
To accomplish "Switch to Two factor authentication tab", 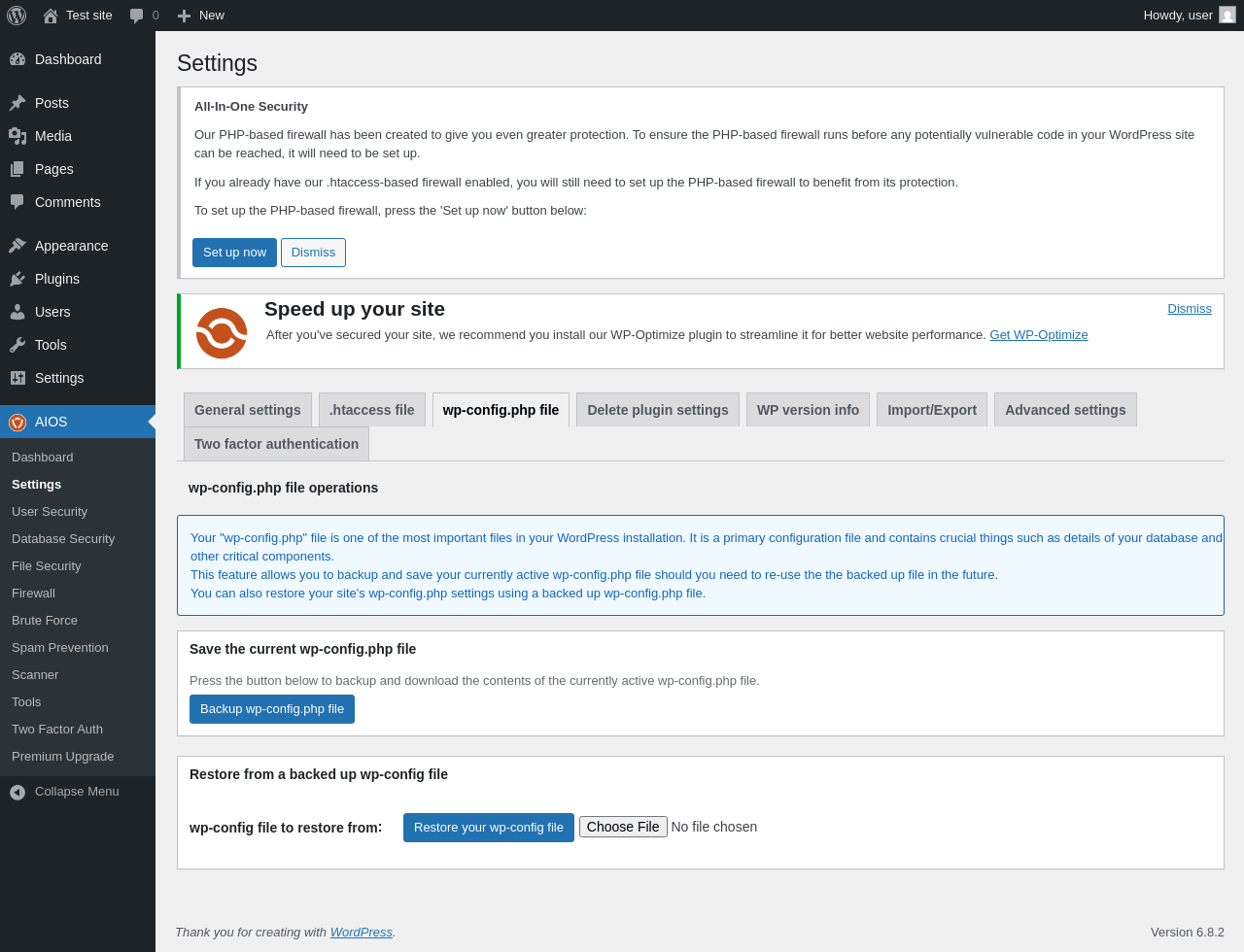I will click(x=276, y=444).
